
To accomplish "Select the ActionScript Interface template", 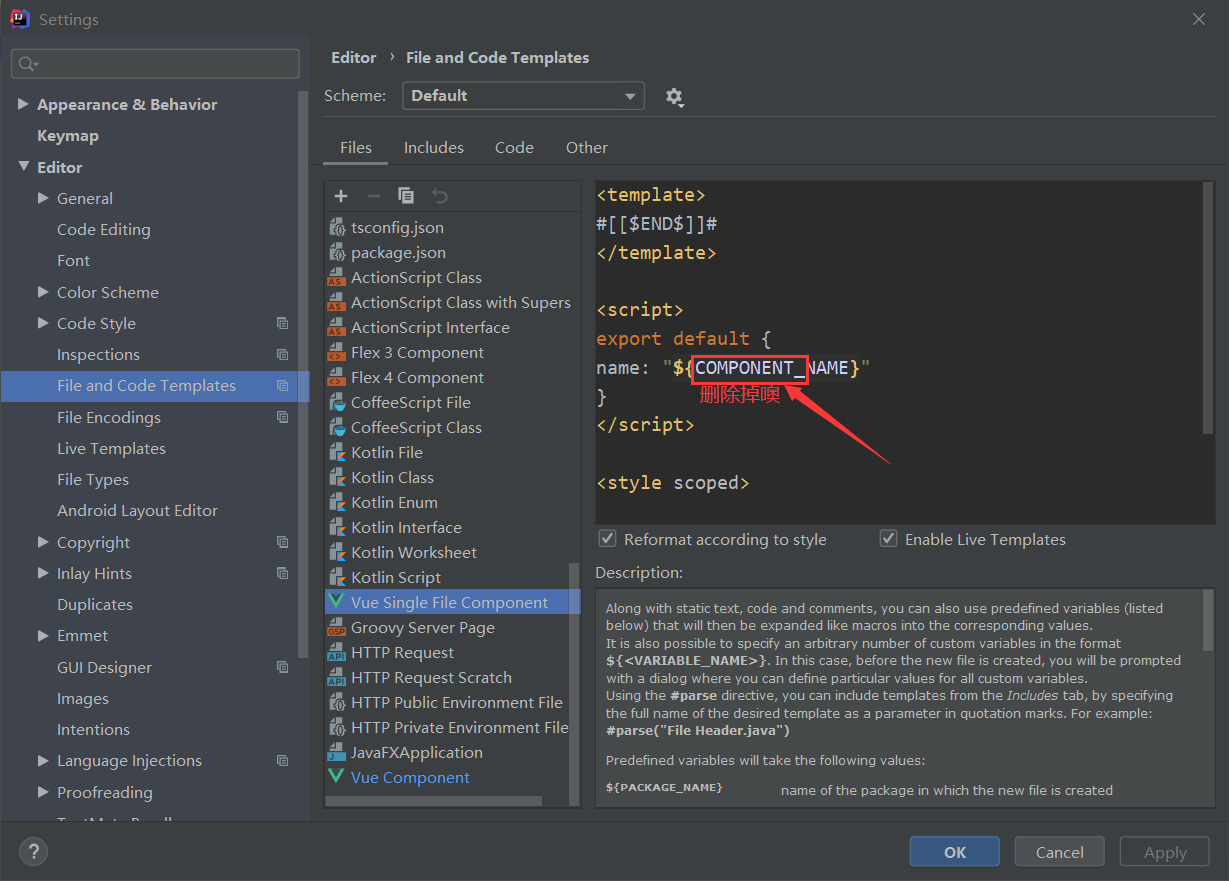I will (x=430, y=327).
